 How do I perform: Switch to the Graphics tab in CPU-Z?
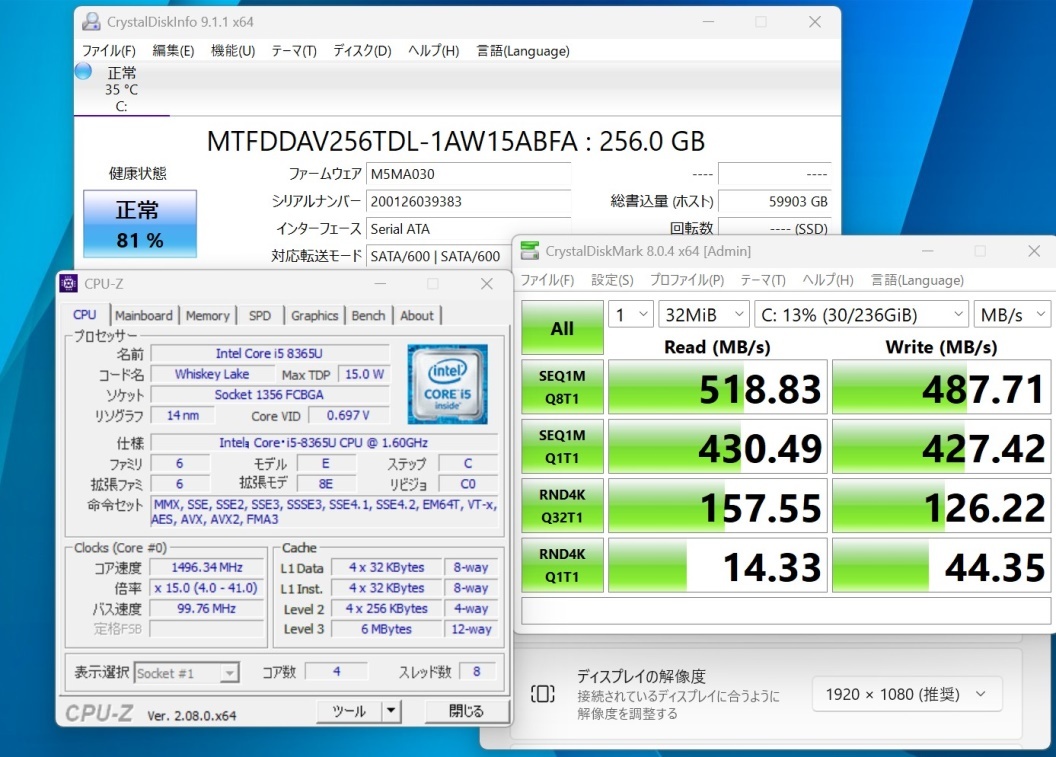tap(315, 315)
